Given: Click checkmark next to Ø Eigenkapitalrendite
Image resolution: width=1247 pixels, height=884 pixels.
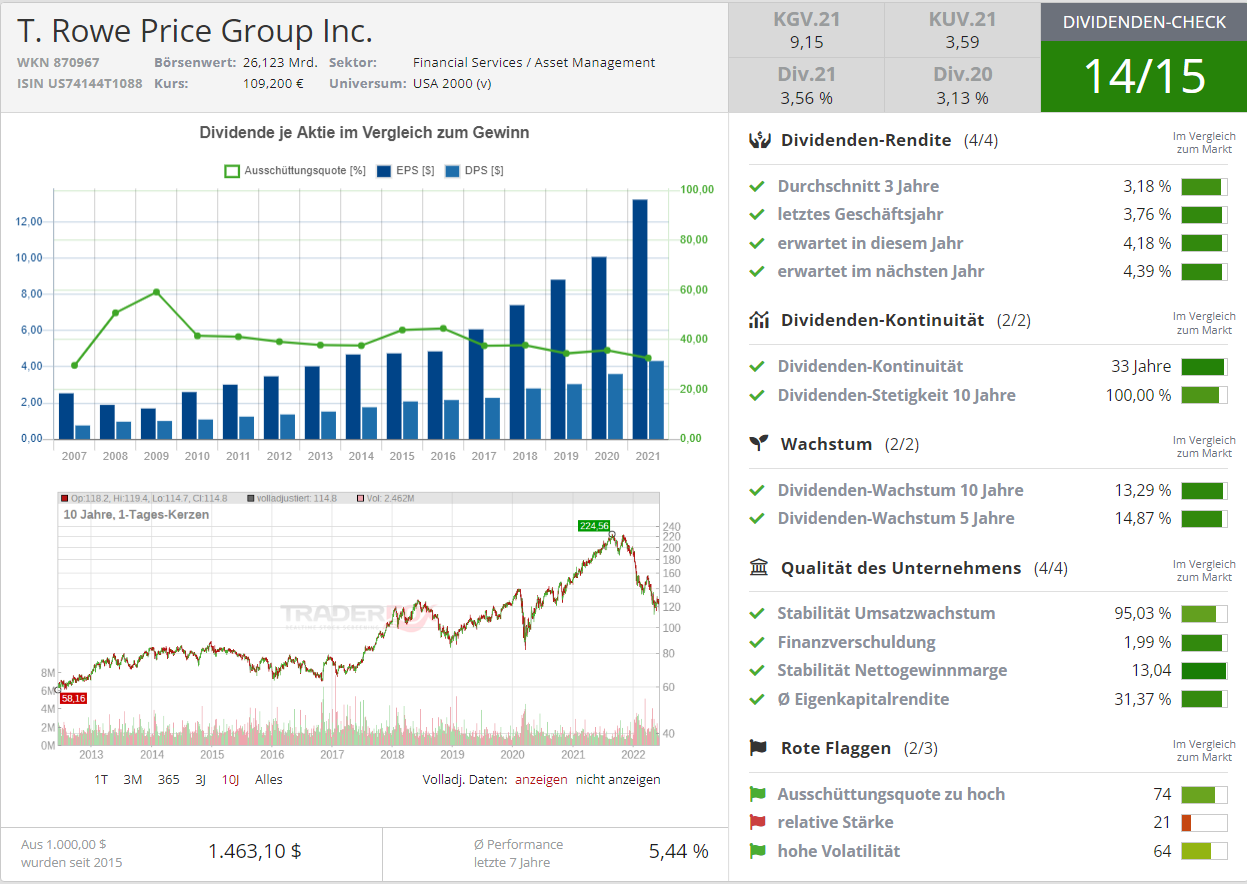Looking at the screenshot, I should point(757,699).
